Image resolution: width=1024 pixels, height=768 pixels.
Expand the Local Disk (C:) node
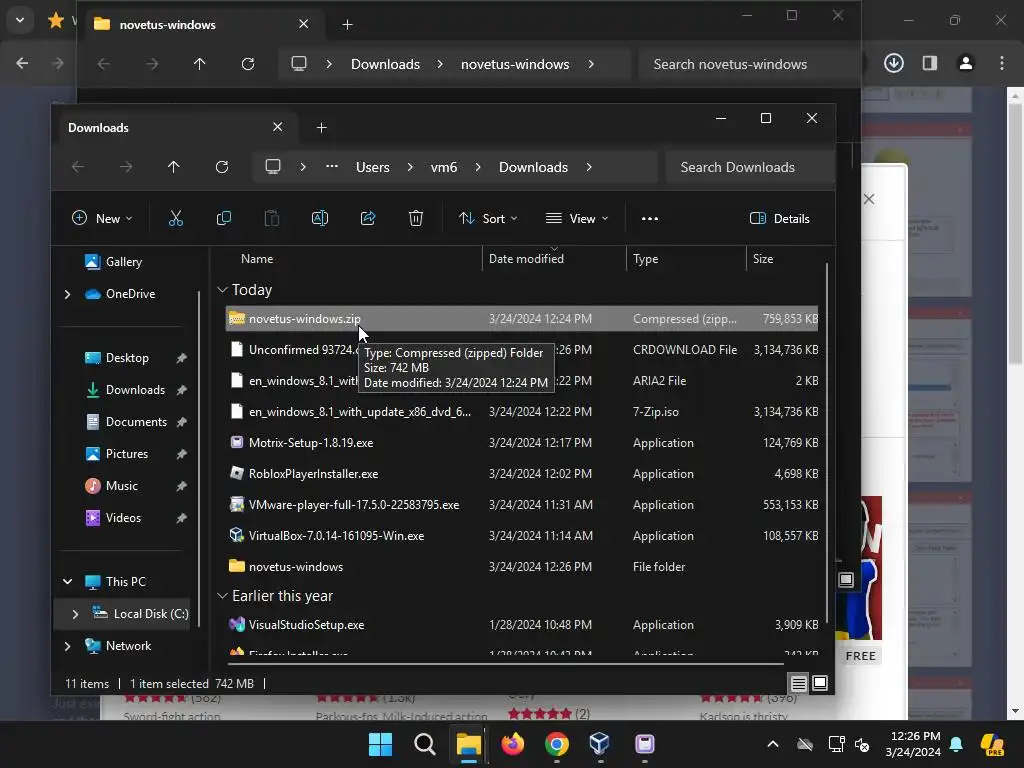pos(75,614)
